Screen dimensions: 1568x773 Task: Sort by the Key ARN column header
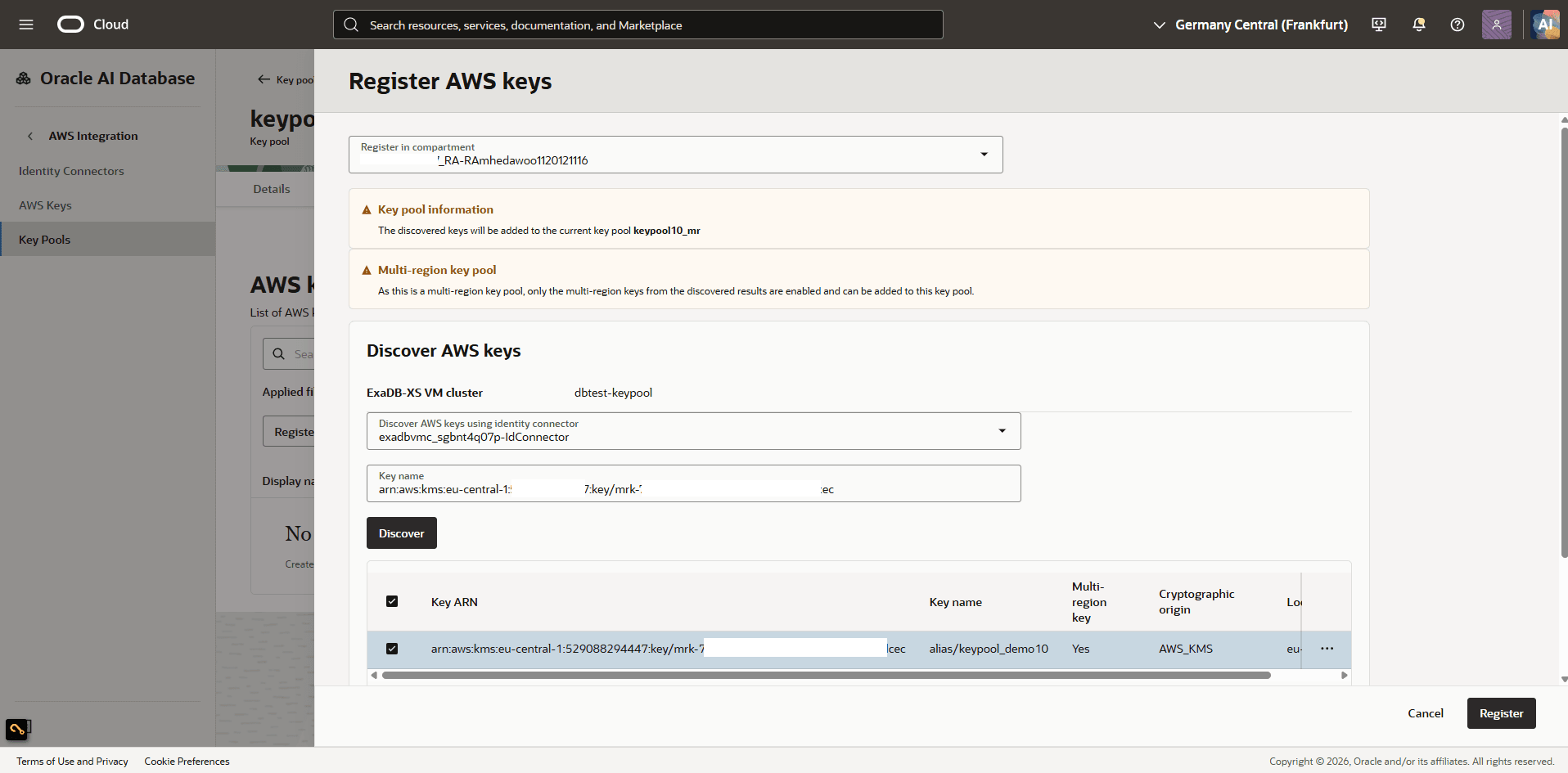pos(454,602)
